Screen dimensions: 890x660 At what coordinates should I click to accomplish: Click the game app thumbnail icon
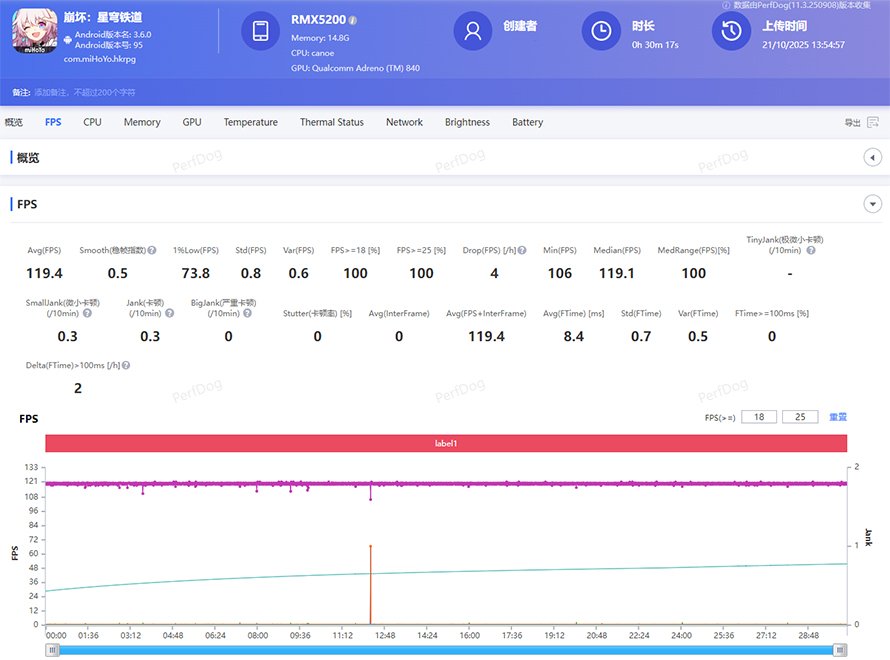click(x=35, y=31)
